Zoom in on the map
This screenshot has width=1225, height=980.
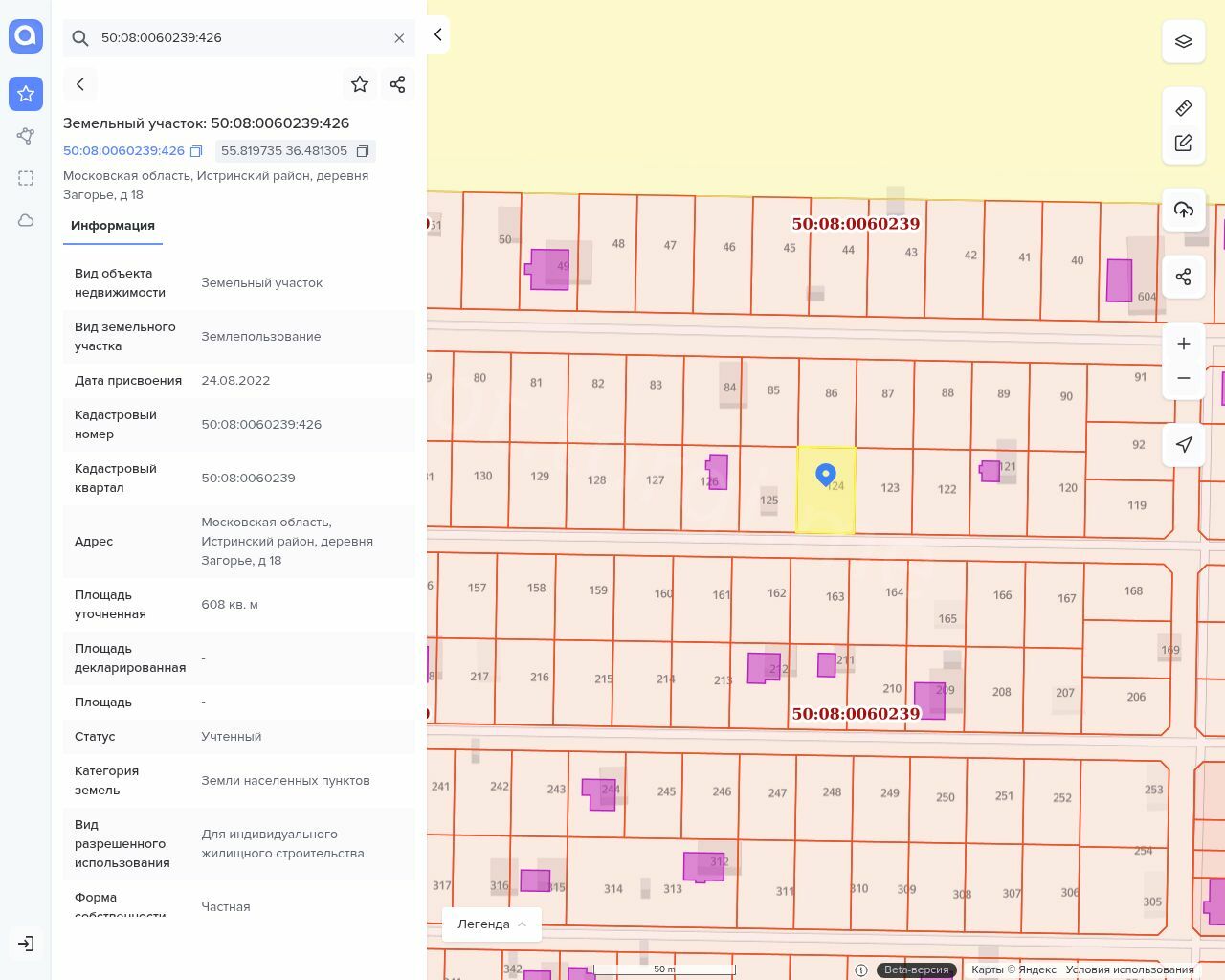click(x=1183, y=344)
